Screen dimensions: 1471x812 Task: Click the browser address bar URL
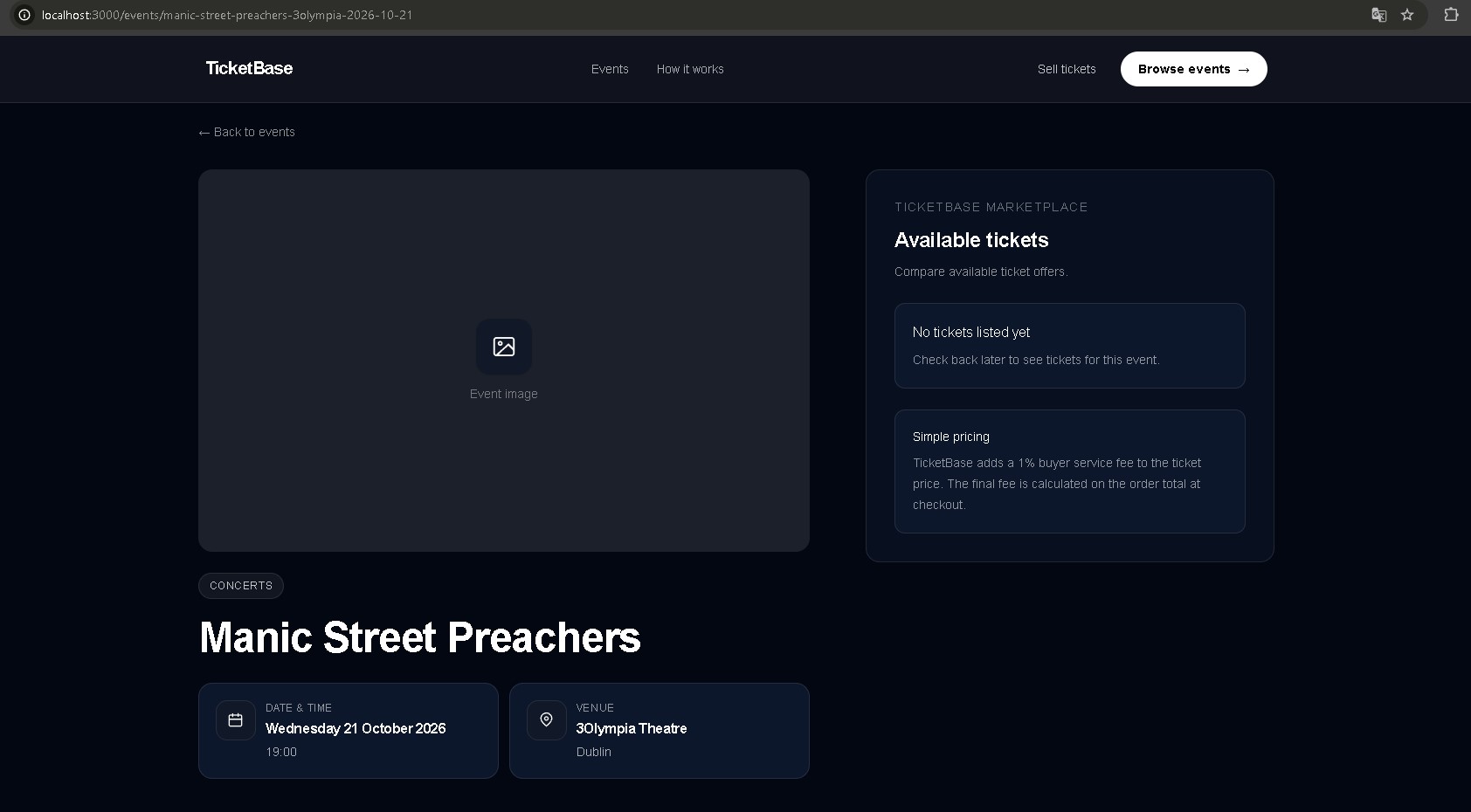[227, 15]
